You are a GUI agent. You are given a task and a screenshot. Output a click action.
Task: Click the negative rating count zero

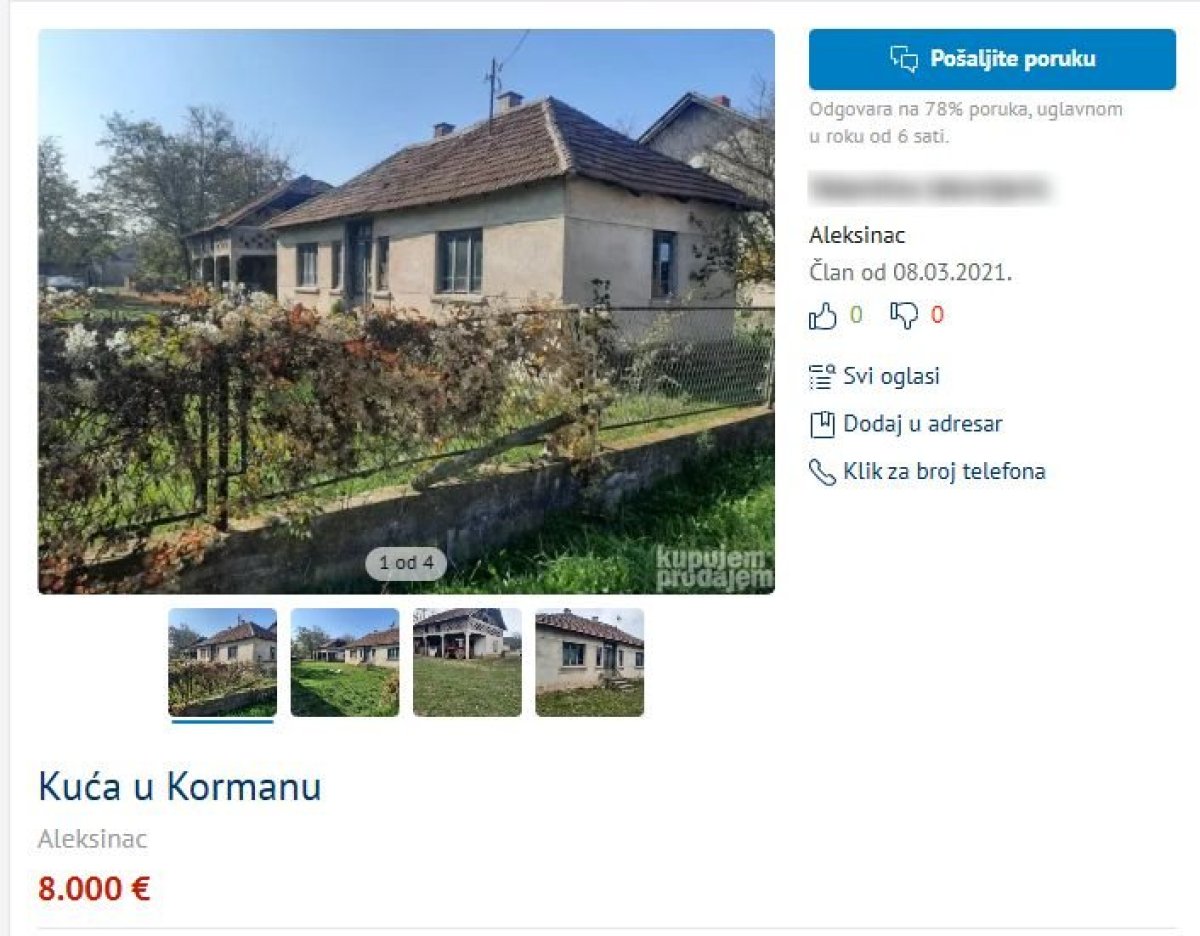[x=937, y=316]
